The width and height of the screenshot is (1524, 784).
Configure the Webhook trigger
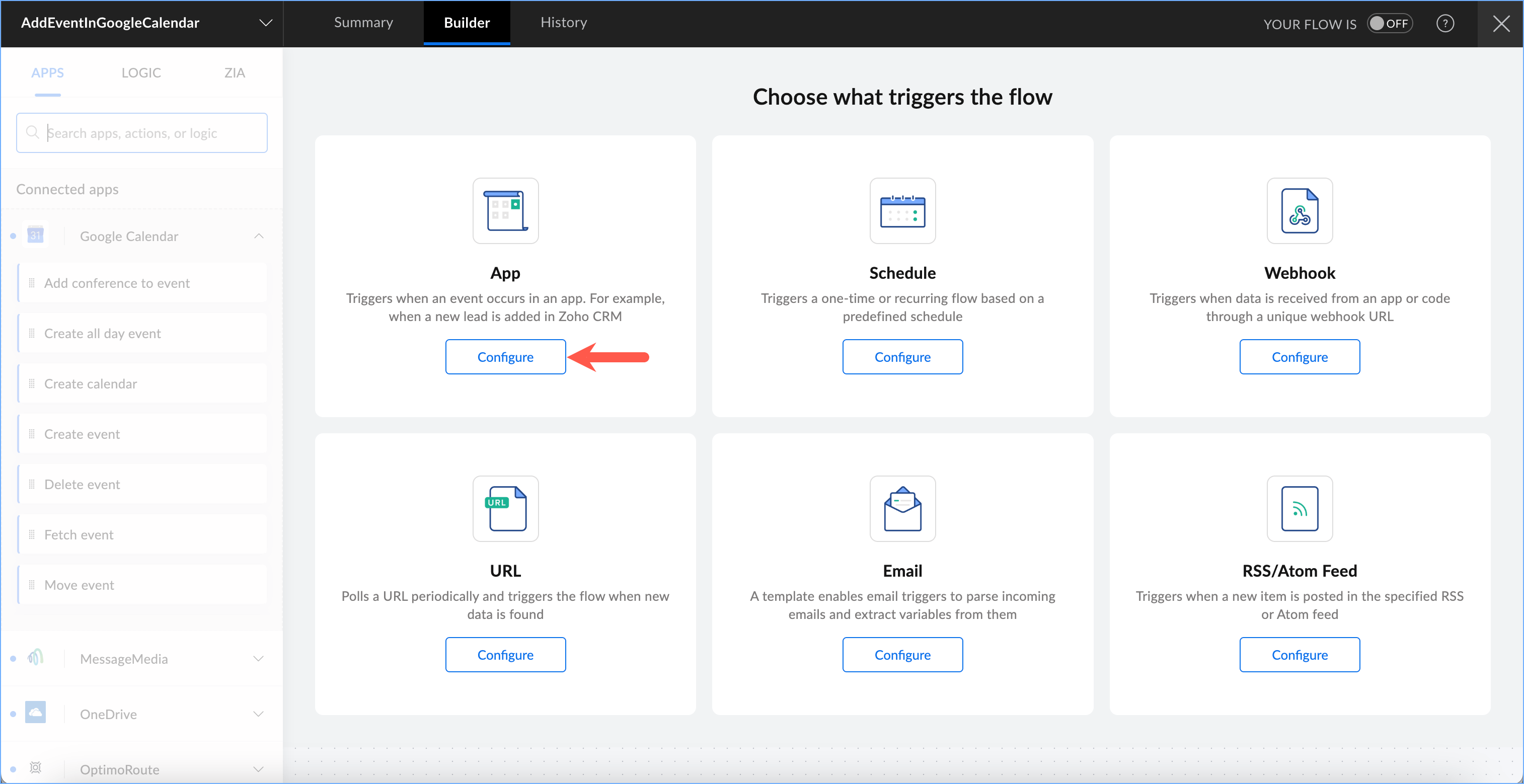[1299, 357]
